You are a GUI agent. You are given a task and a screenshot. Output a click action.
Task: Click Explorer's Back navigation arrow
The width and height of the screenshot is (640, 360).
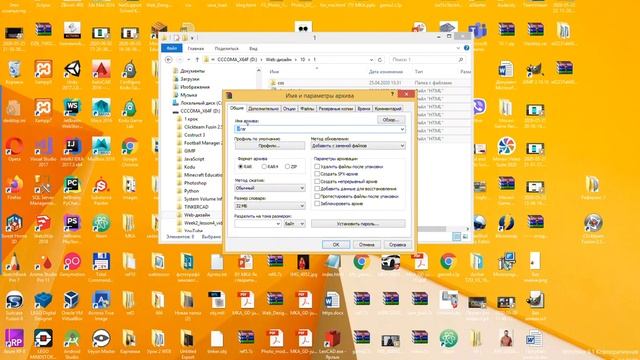click(x=169, y=60)
